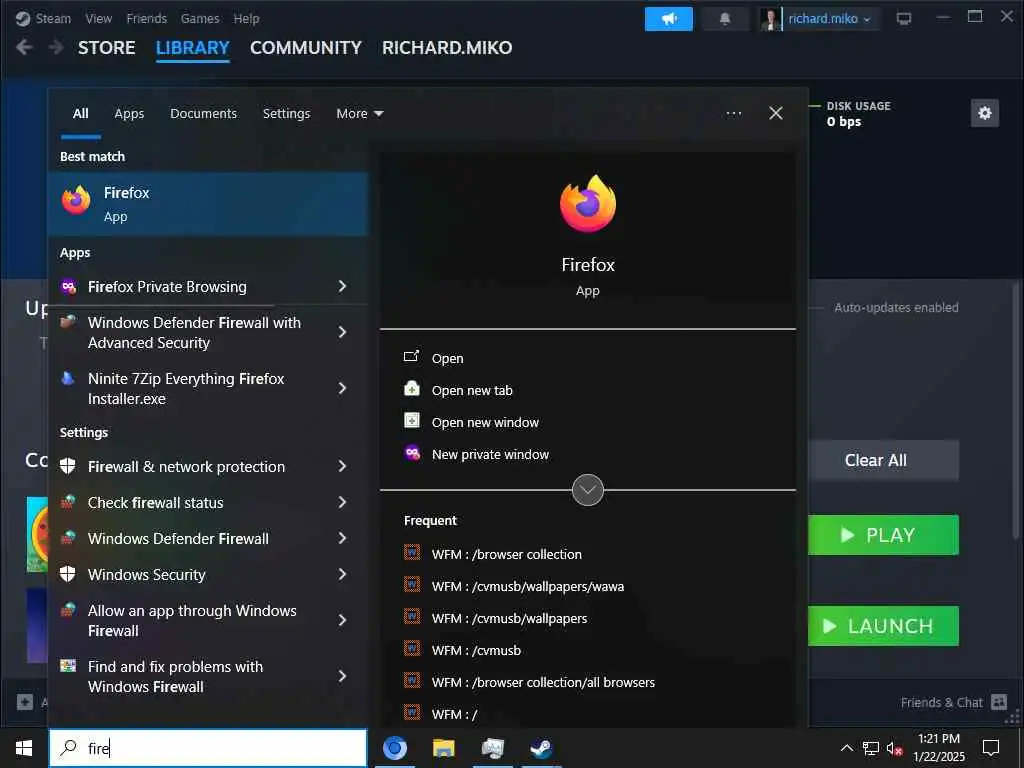The image size is (1024, 768).
Task: Open the Chromium-style browser taskbar icon
Action: 395,748
